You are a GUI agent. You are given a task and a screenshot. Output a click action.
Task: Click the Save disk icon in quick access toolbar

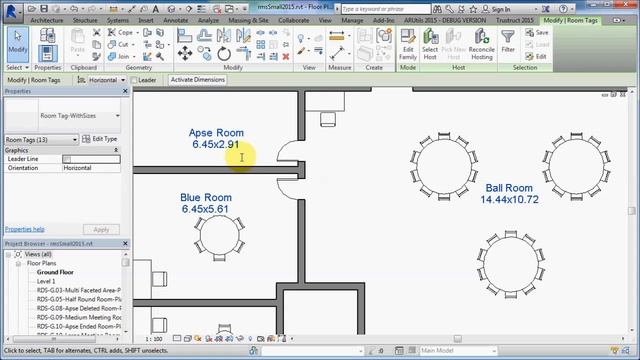(x=44, y=9)
